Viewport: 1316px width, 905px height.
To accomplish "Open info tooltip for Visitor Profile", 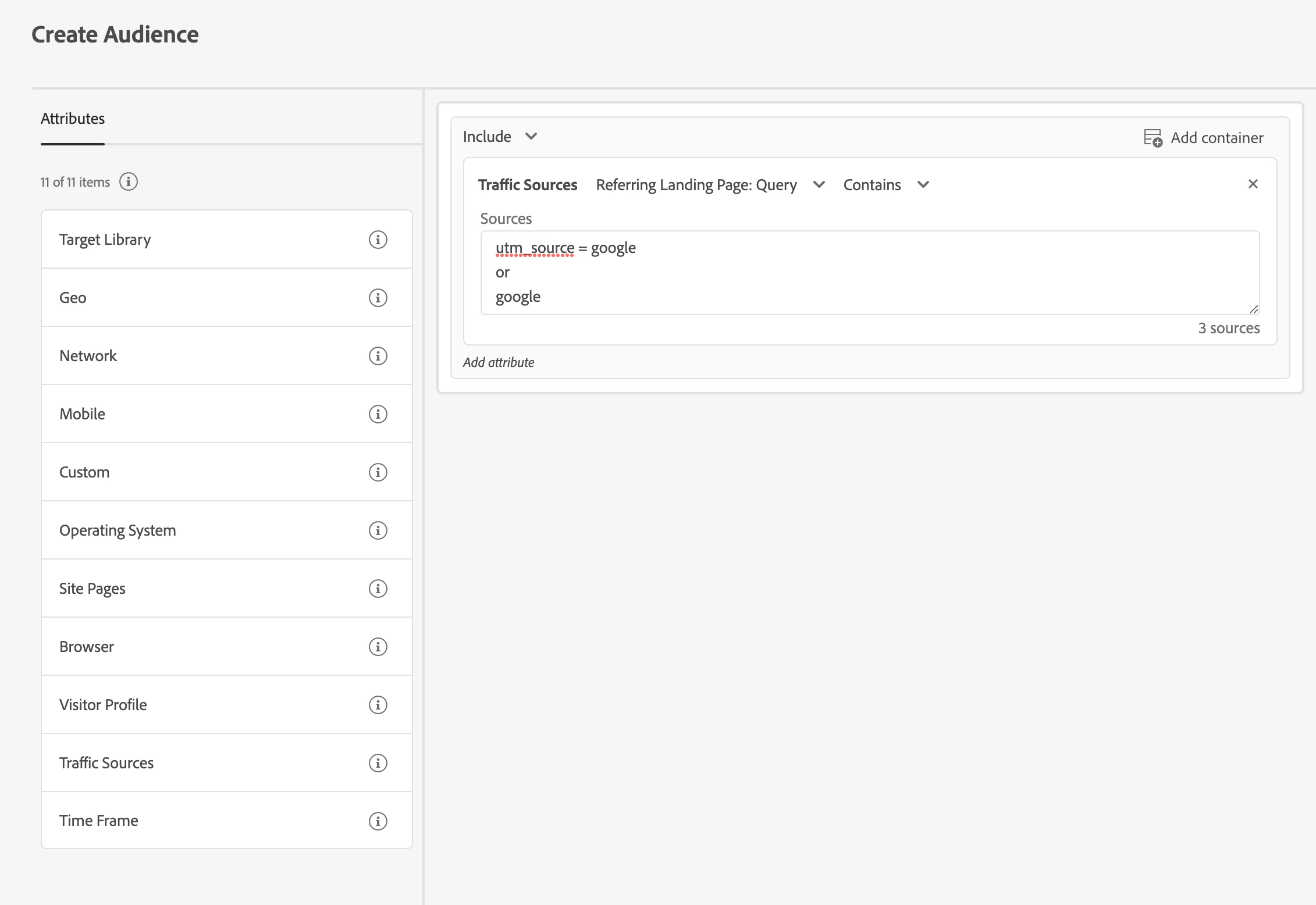I will (x=378, y=705).
